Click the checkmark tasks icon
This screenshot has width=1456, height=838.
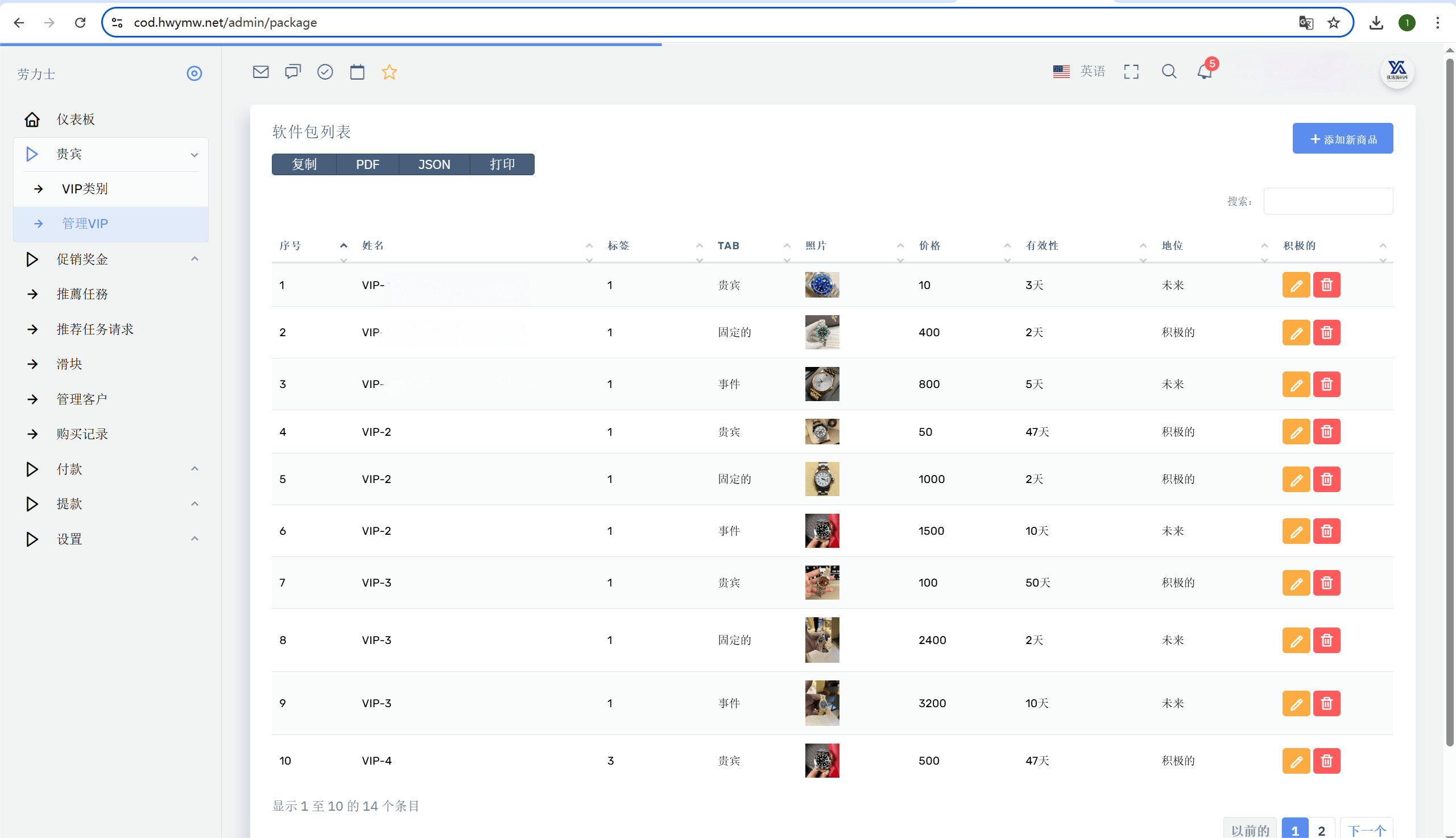tap(325, 72)
